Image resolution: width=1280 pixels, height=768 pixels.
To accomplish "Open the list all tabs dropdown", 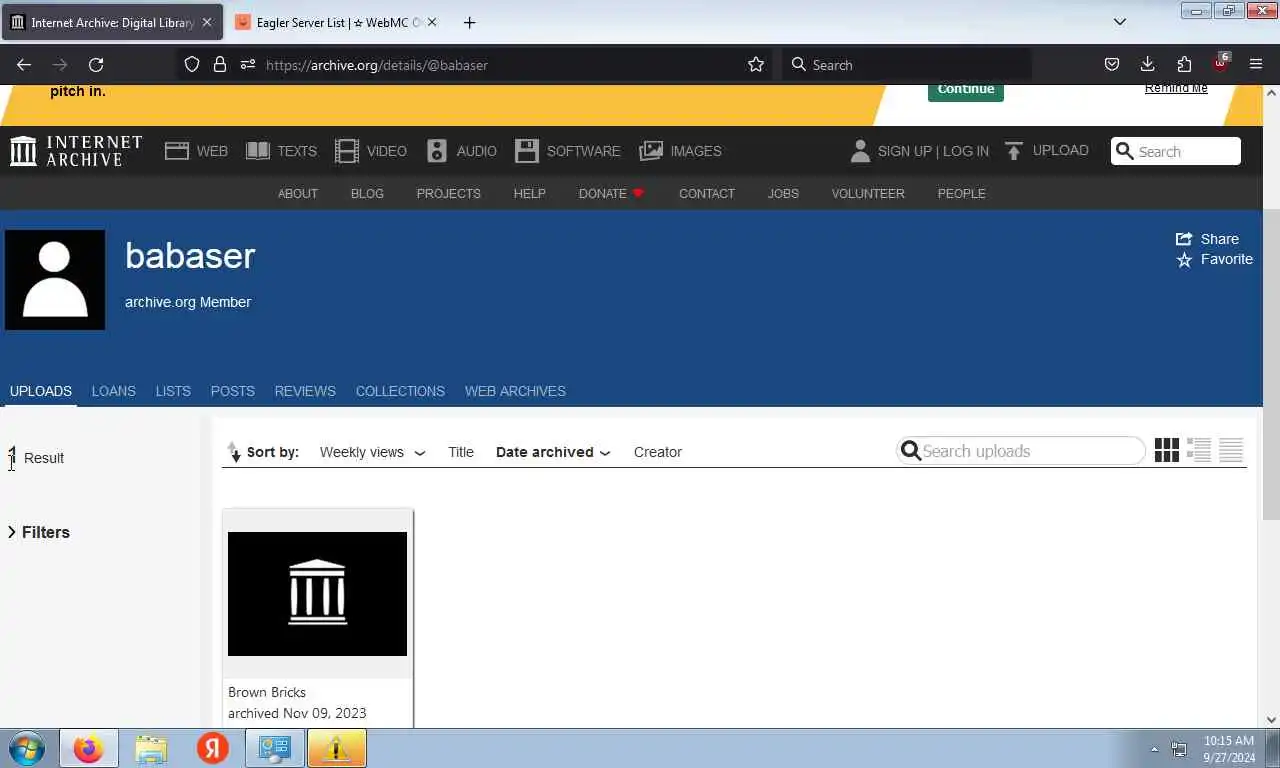I will 1120,22.
